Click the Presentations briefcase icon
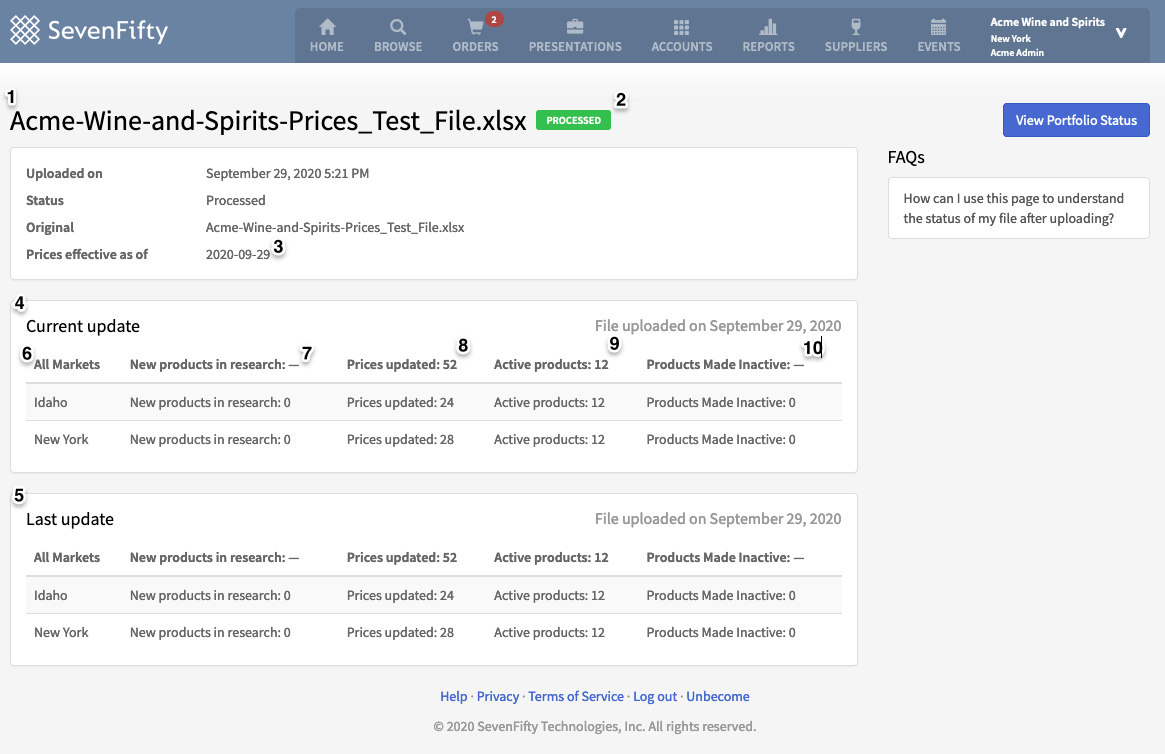 pyautogui.click(x=575, y=29)
